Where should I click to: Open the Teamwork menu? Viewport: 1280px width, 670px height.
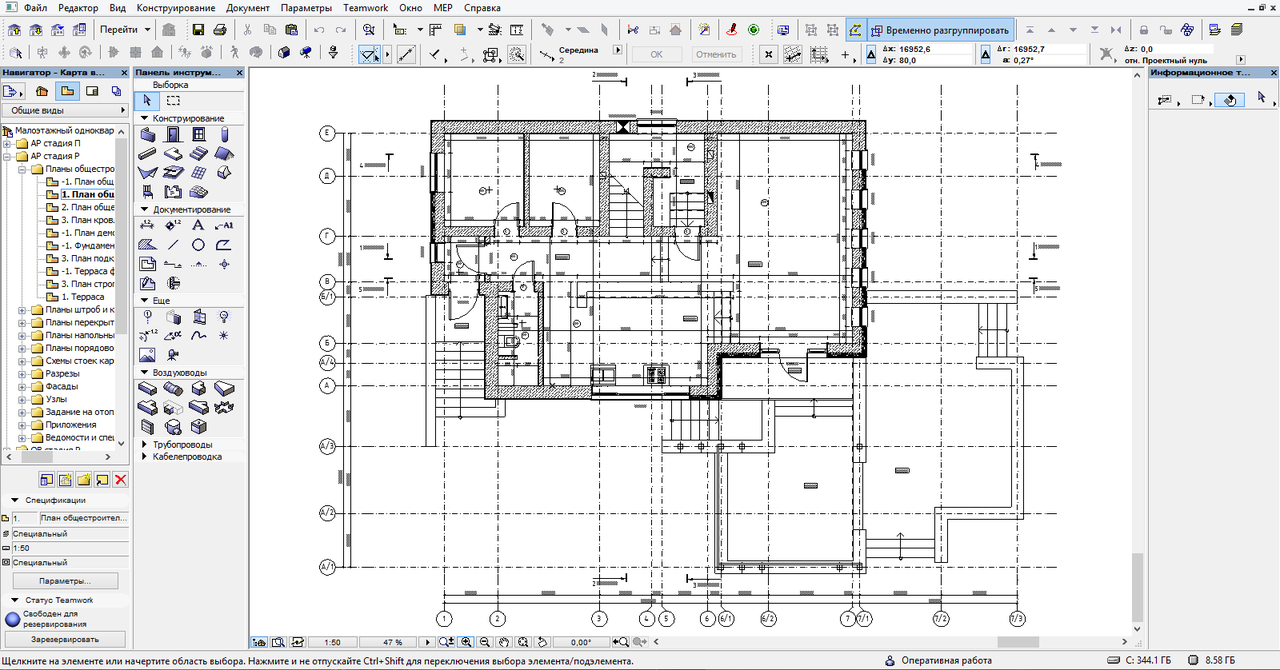366,8
